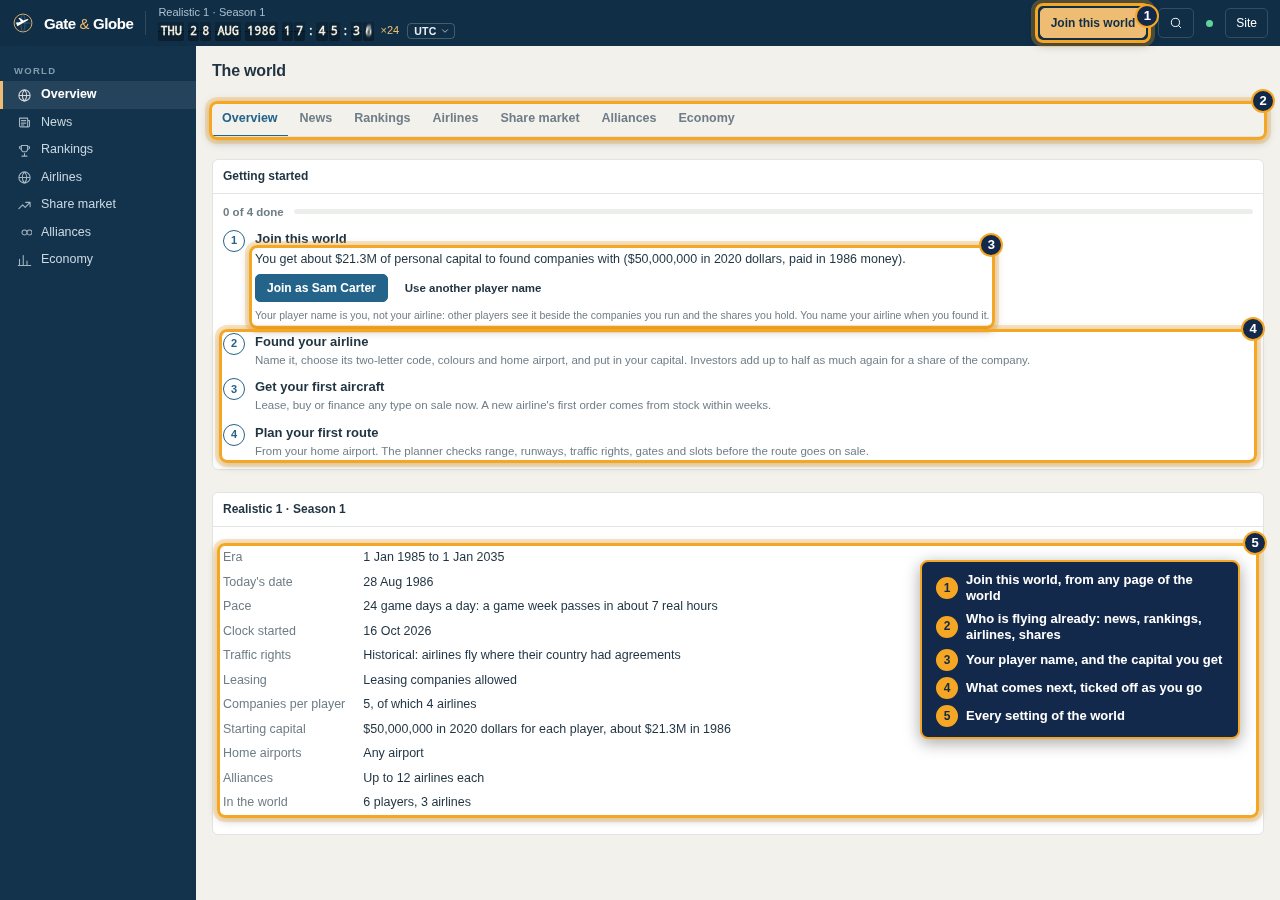Screen dimensions: 1280x900
Task: Click the Join this world header button
Action: 1092,23
